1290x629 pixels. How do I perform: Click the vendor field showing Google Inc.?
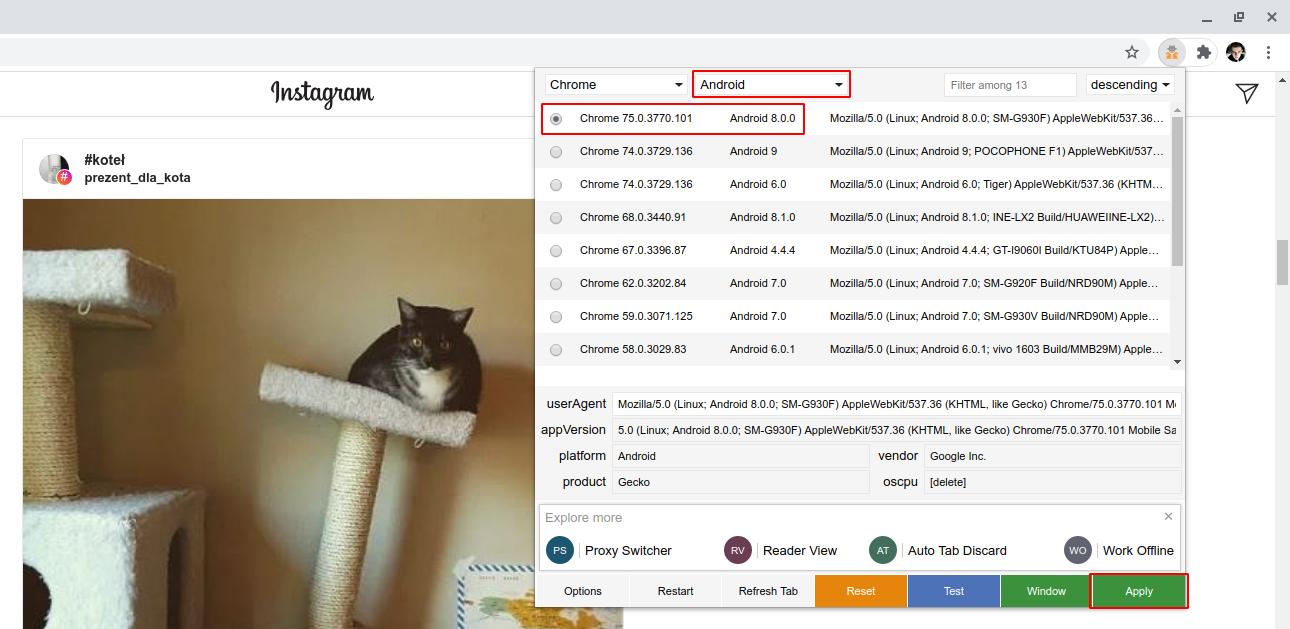click(1053, 456)
